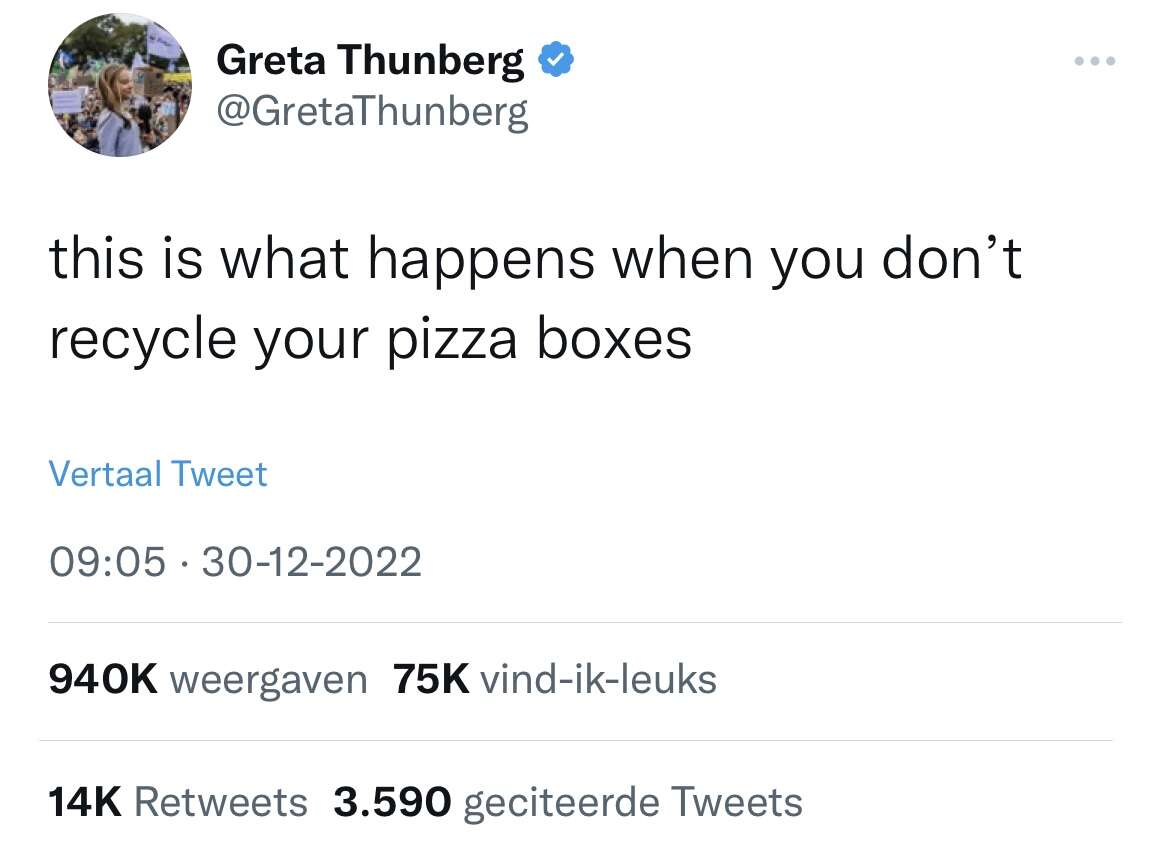Open Greta Thunberg's profile picture
The width and height of the screenshot is (1170, 852).
coord(119,85)
